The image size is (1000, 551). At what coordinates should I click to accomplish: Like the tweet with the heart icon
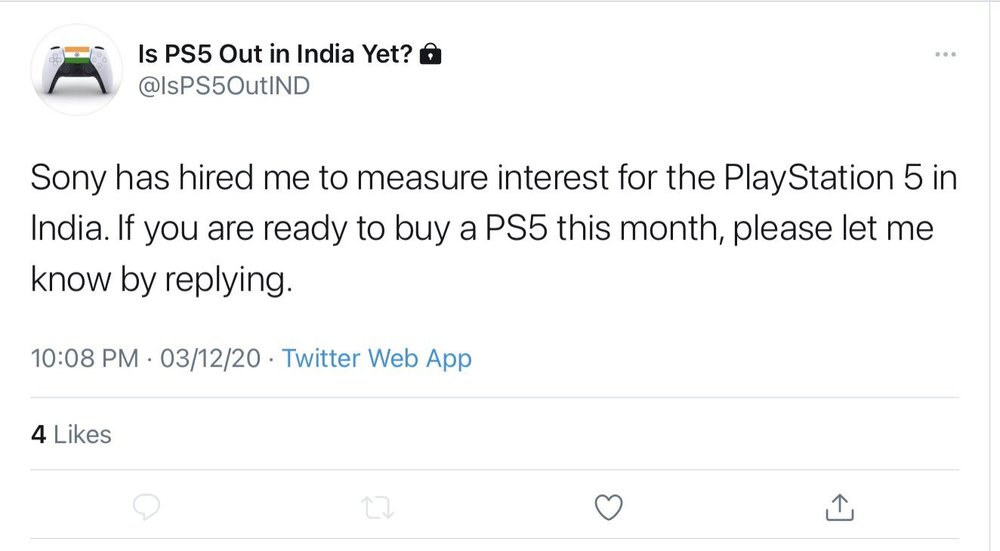(x=608, y=508)
